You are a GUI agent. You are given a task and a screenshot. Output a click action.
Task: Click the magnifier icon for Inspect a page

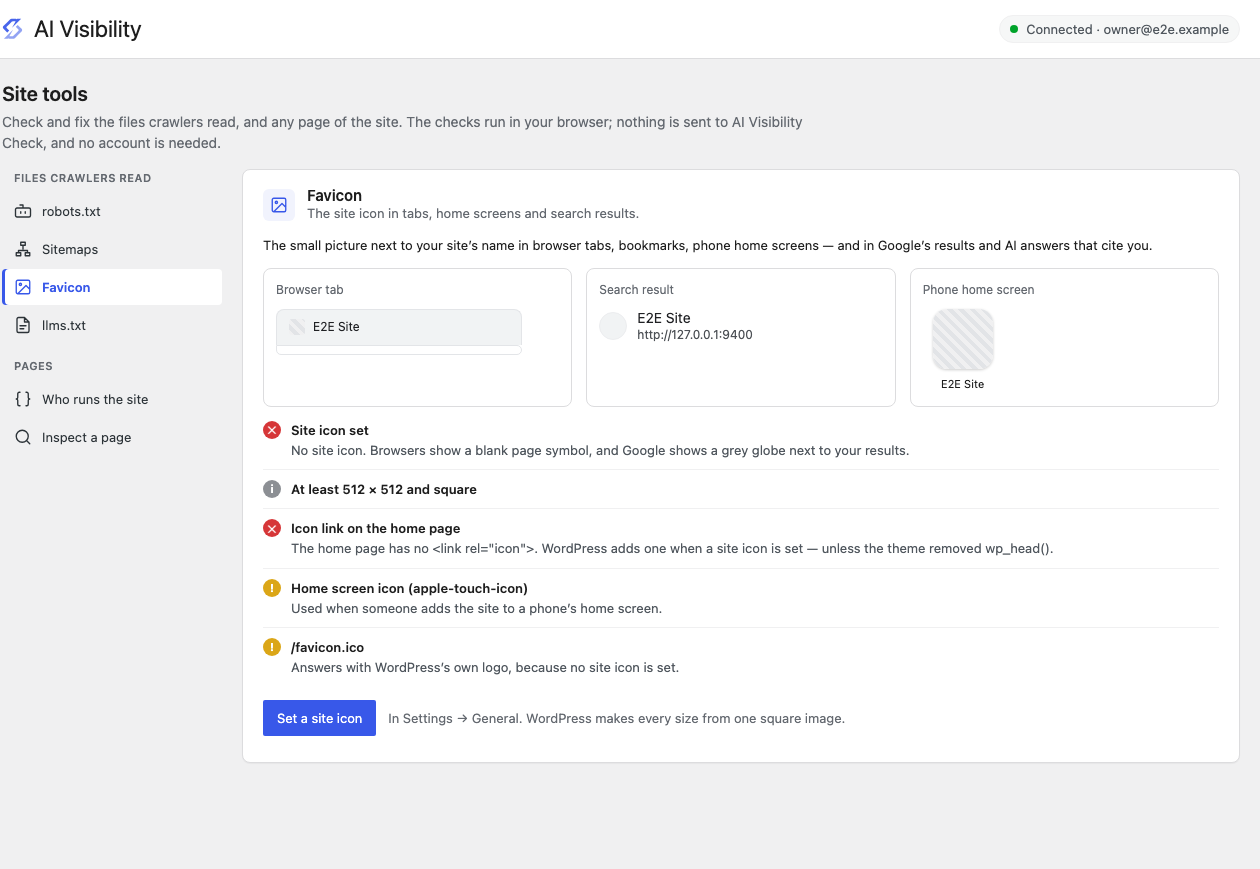(23, 438)
